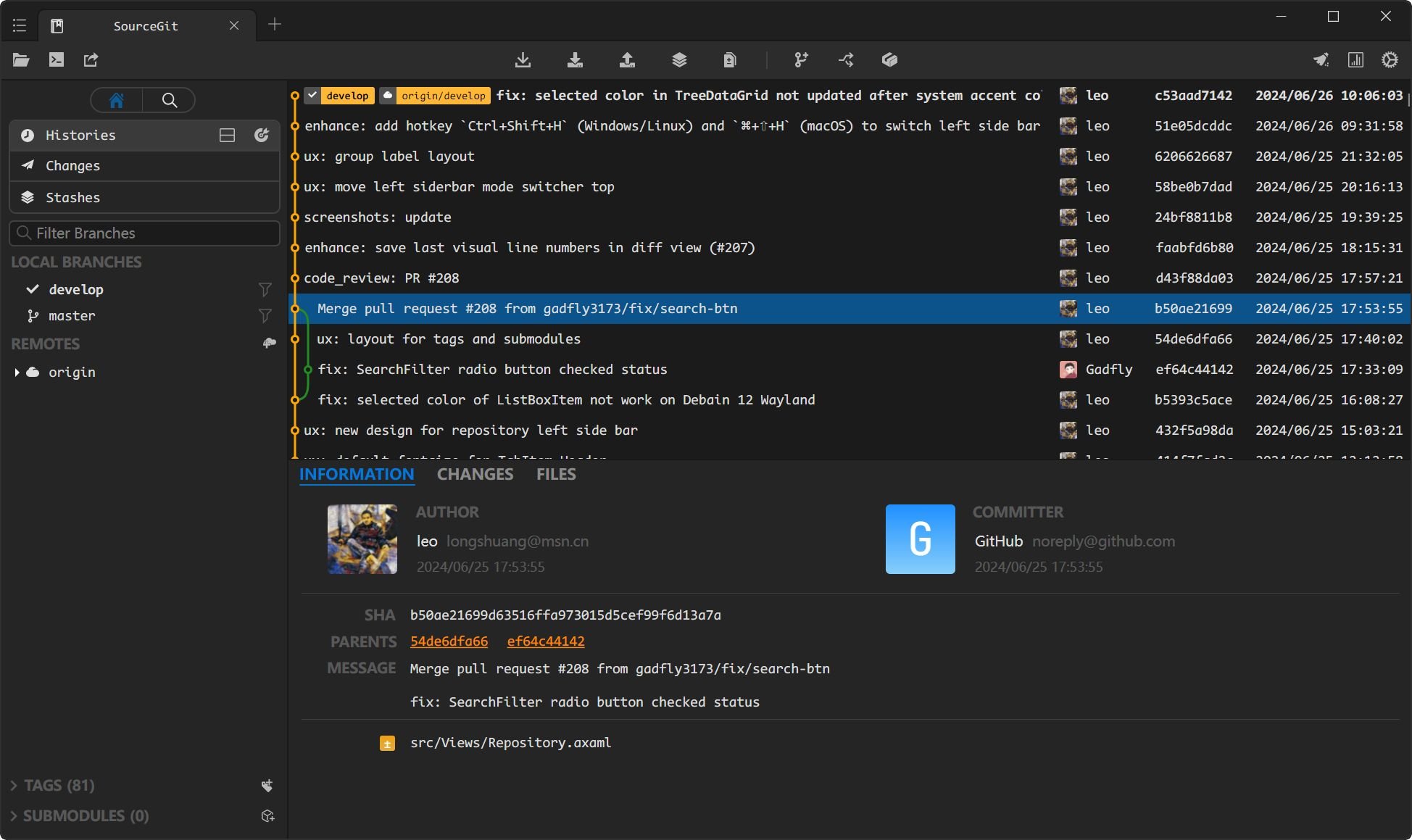The image size is (1412, 840).
Task: Click the Filter Branches input field
Action: click(144, 233)
